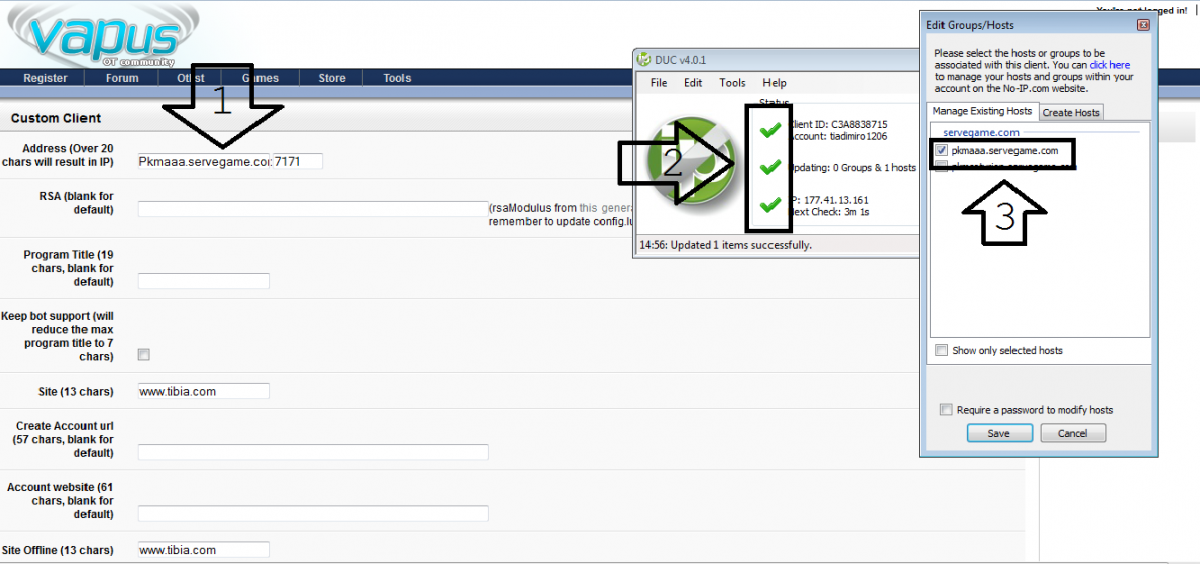Screen dimensions: 1200x564
Task: Open the Help menu in DUC
Action: (x=774, y=83)
